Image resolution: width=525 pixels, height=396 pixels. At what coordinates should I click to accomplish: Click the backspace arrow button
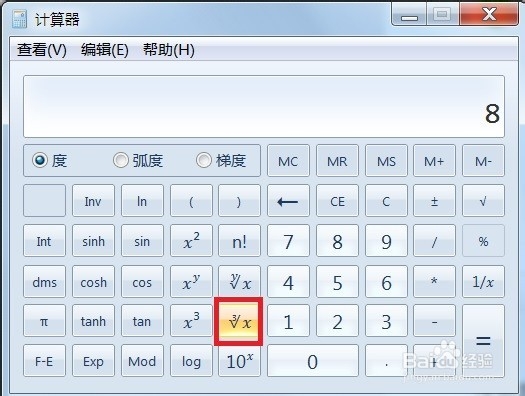tap(288, 201)
